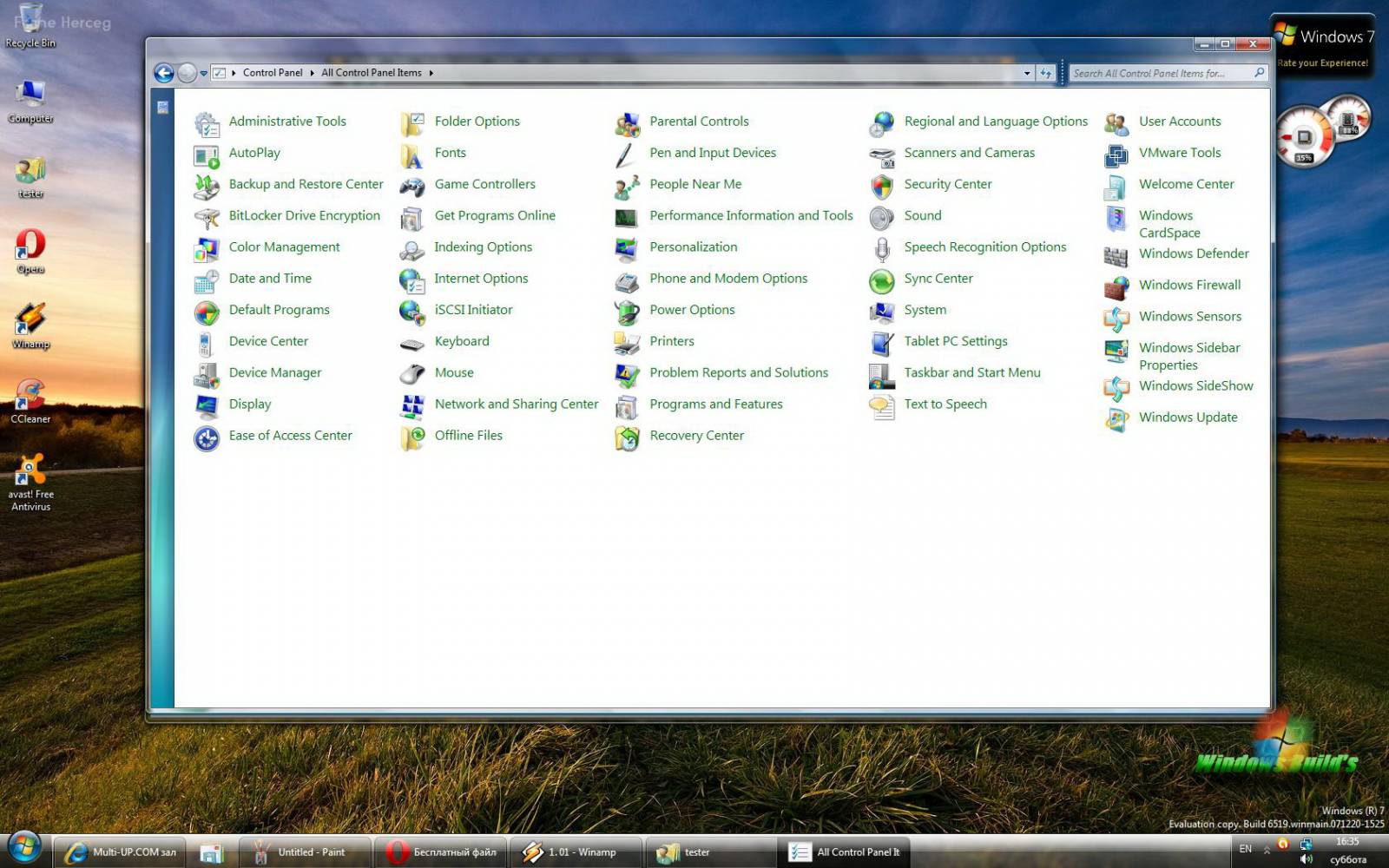Image resolution: width=1389 pixels, height=868 pixels.
Task: Select the CCleaner desktop icon
Action: click(30, 401)
